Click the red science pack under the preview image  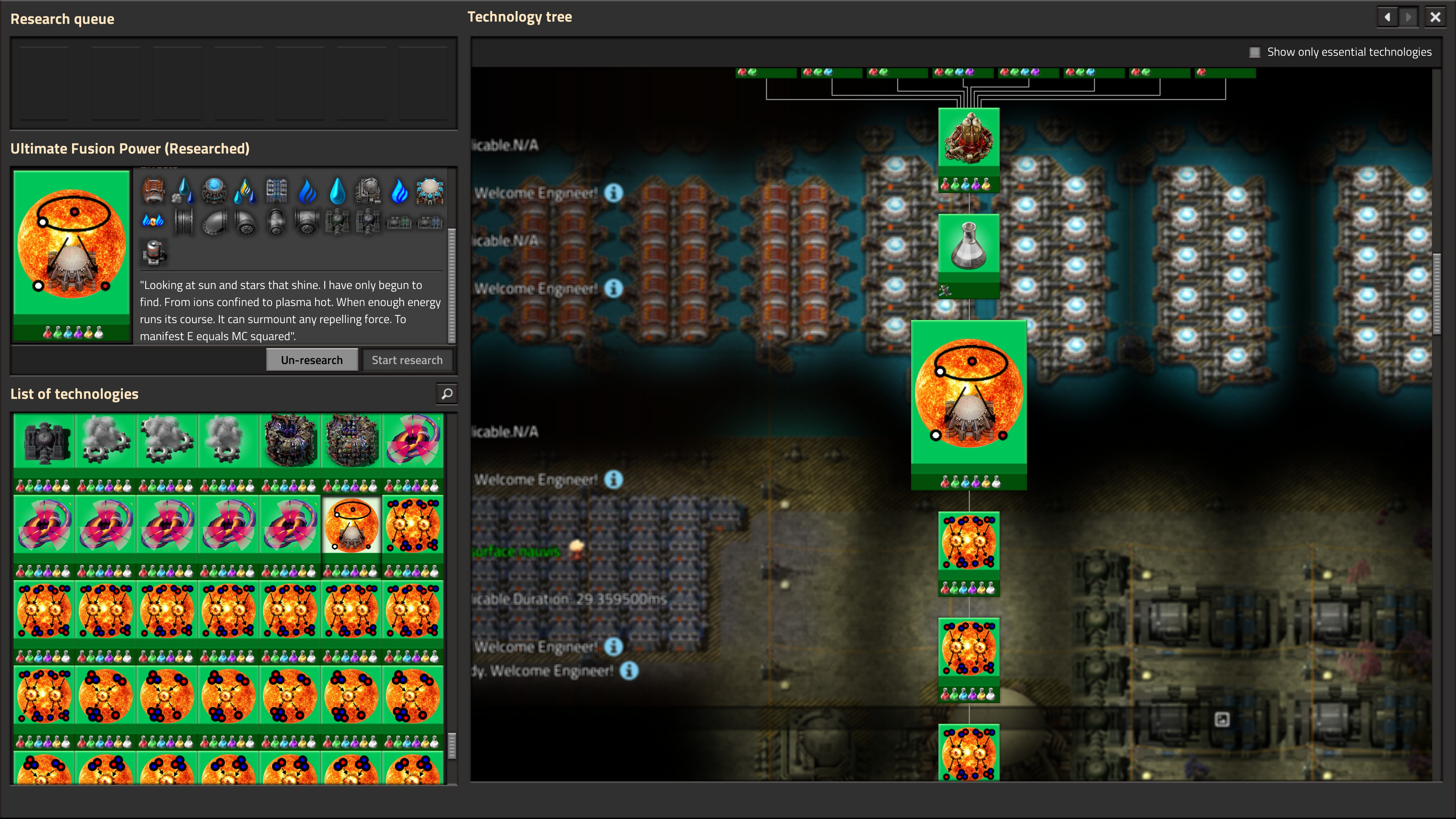pyautogui.click(x=47, y=333)
